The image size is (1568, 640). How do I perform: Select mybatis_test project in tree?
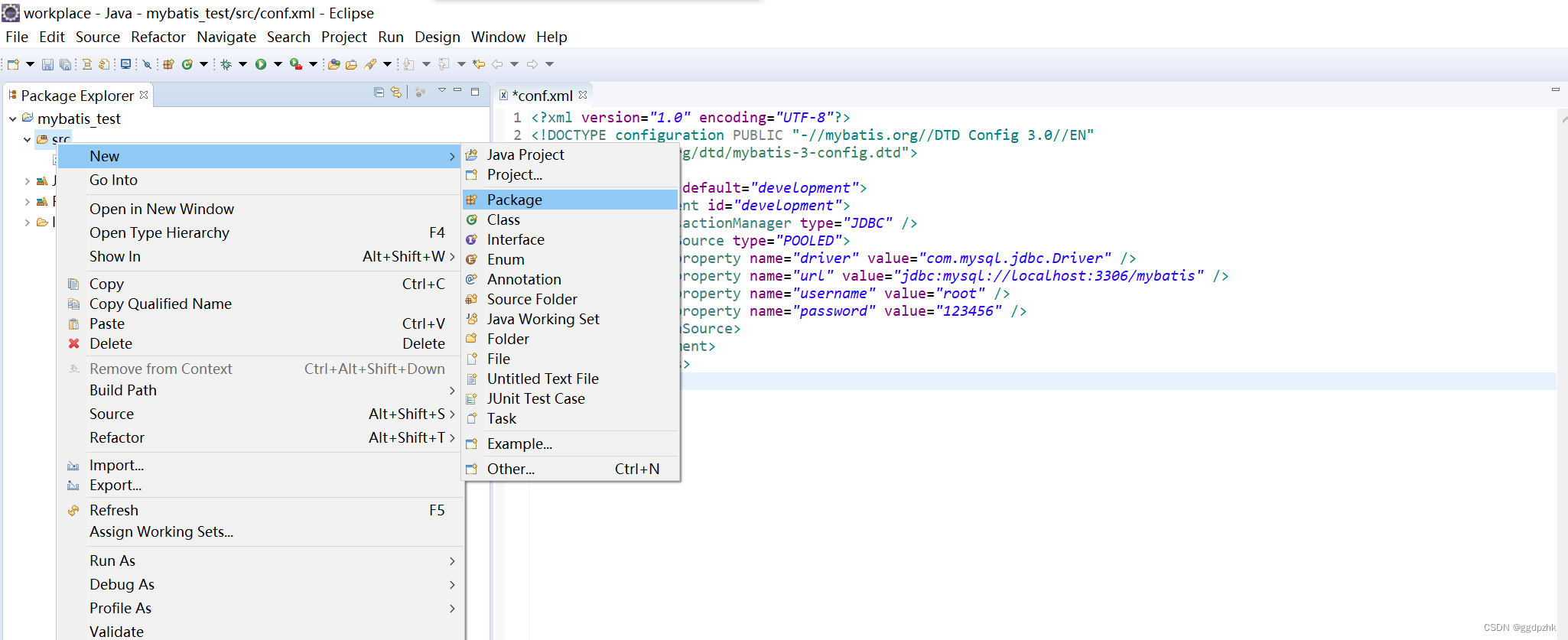pos(79,119)
